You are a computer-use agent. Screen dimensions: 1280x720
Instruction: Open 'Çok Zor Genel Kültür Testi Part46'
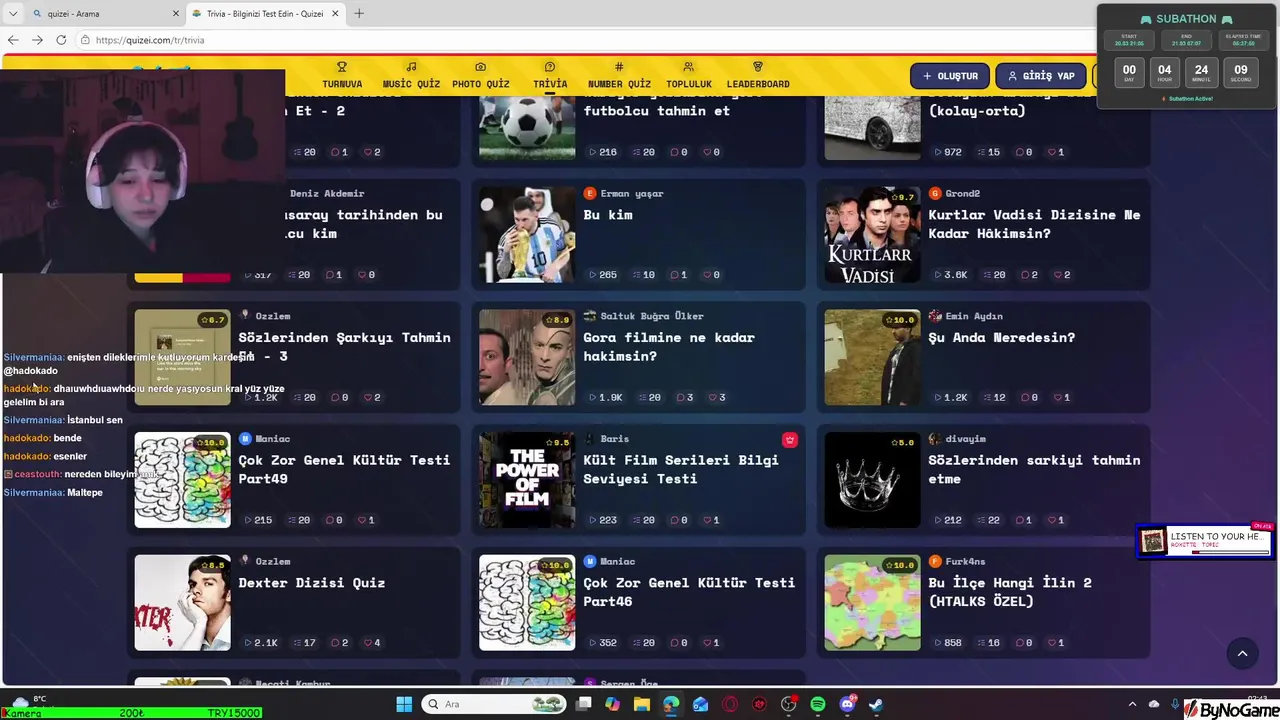pyautogui.click(x=689, y=592)
